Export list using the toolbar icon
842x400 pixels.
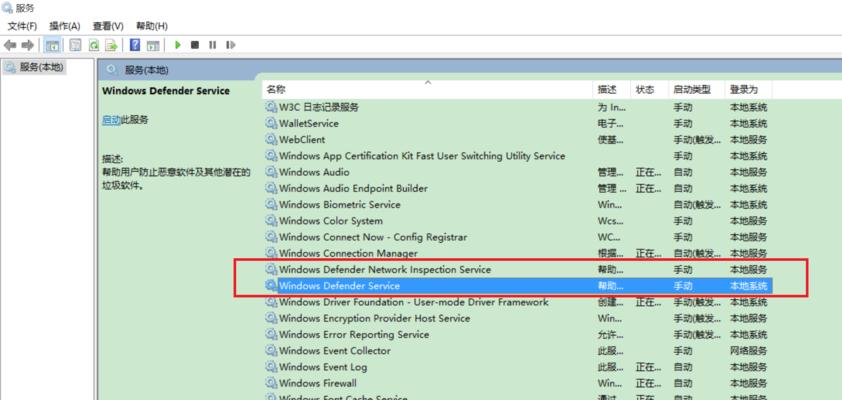[111, 45]
